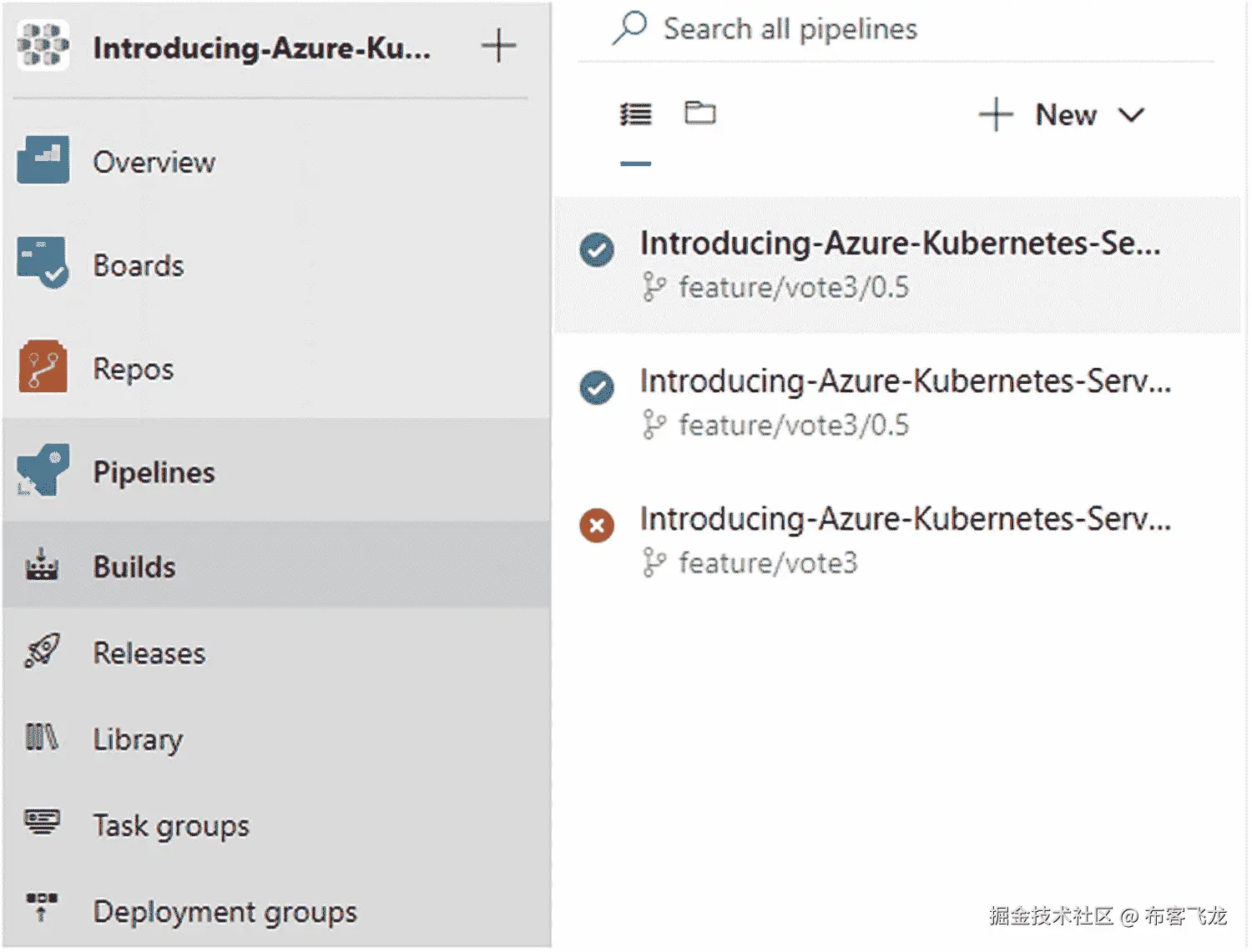
Task: Click the project logo icon
Action: point(43,45)
